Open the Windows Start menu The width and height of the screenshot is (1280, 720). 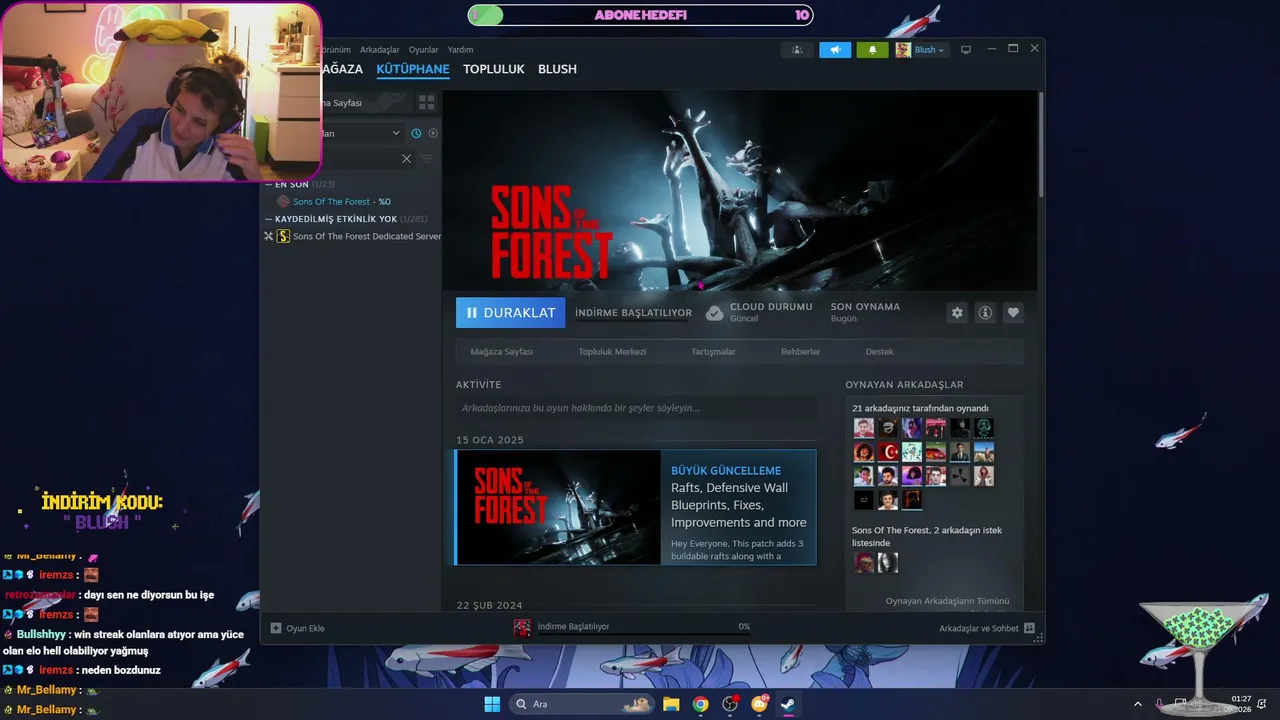pos(492,704)
